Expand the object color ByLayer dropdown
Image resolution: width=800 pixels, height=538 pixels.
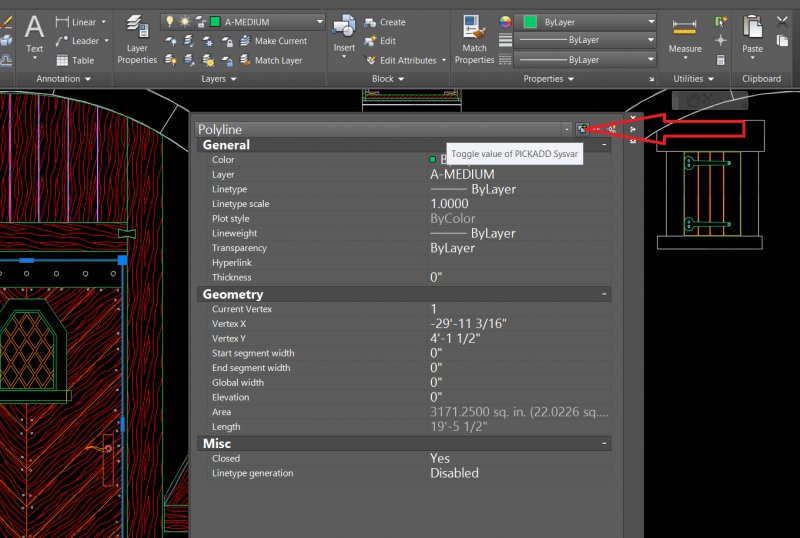650,22
